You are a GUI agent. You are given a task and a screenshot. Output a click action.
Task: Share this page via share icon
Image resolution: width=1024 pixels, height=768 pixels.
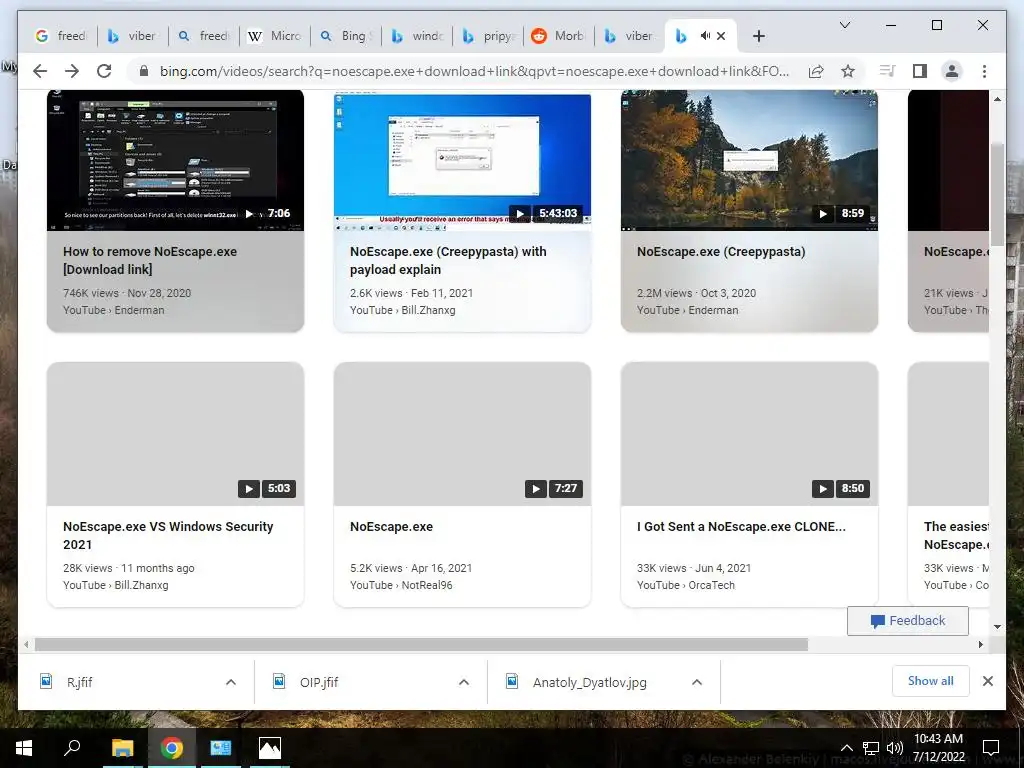pos(816,71)
